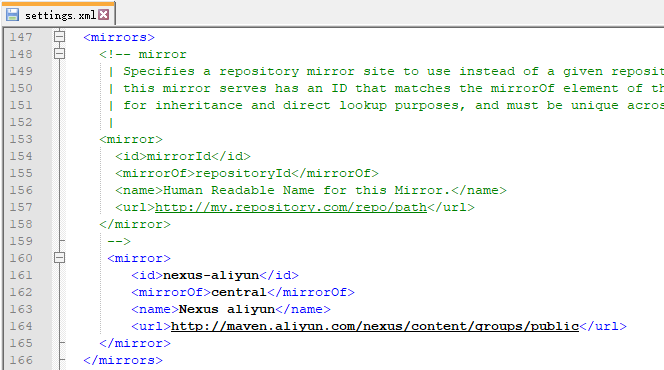Close the settings.xml tab

tap(104, 15)
